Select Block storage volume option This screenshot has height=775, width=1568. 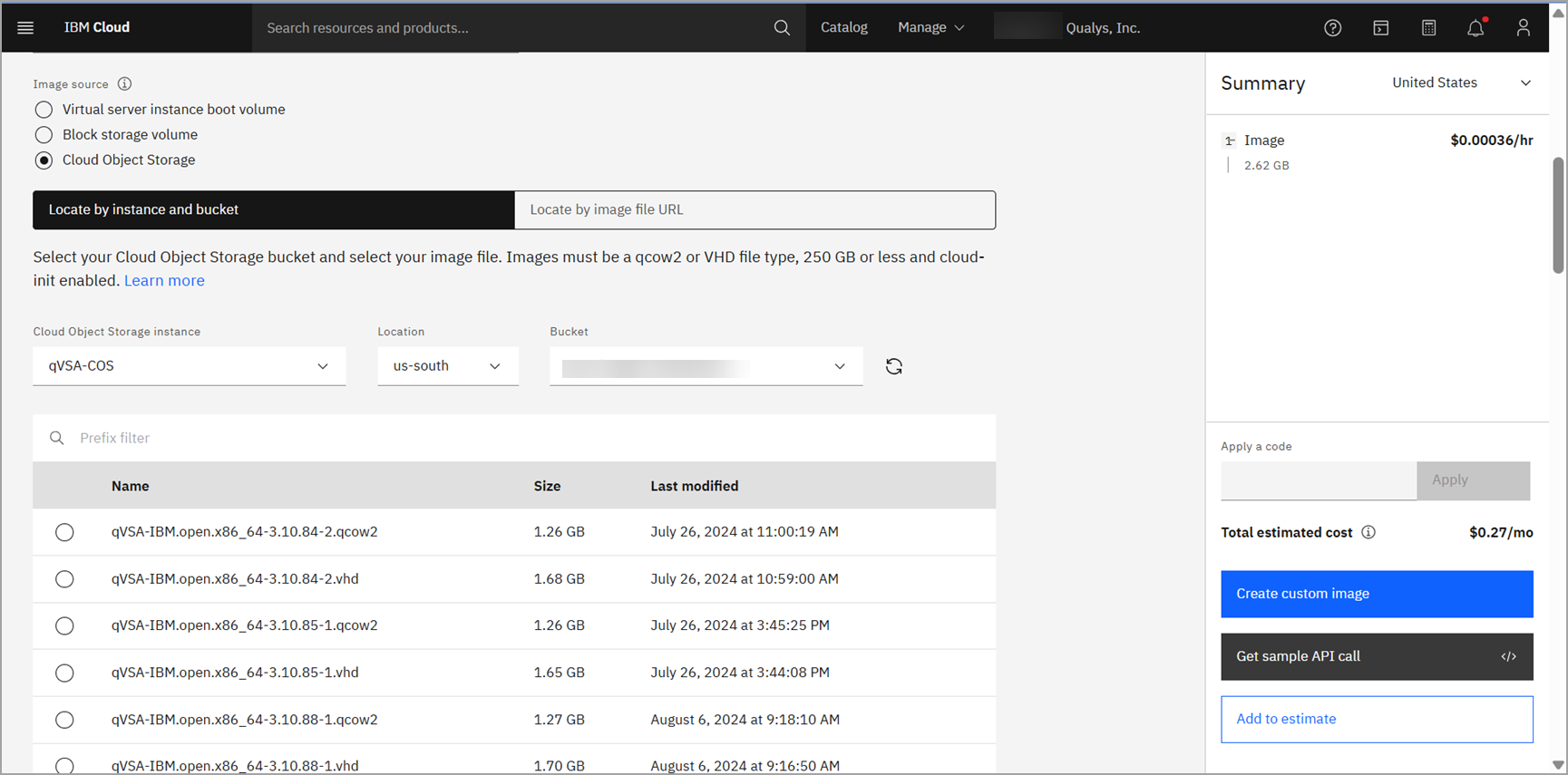pos(44,135)
